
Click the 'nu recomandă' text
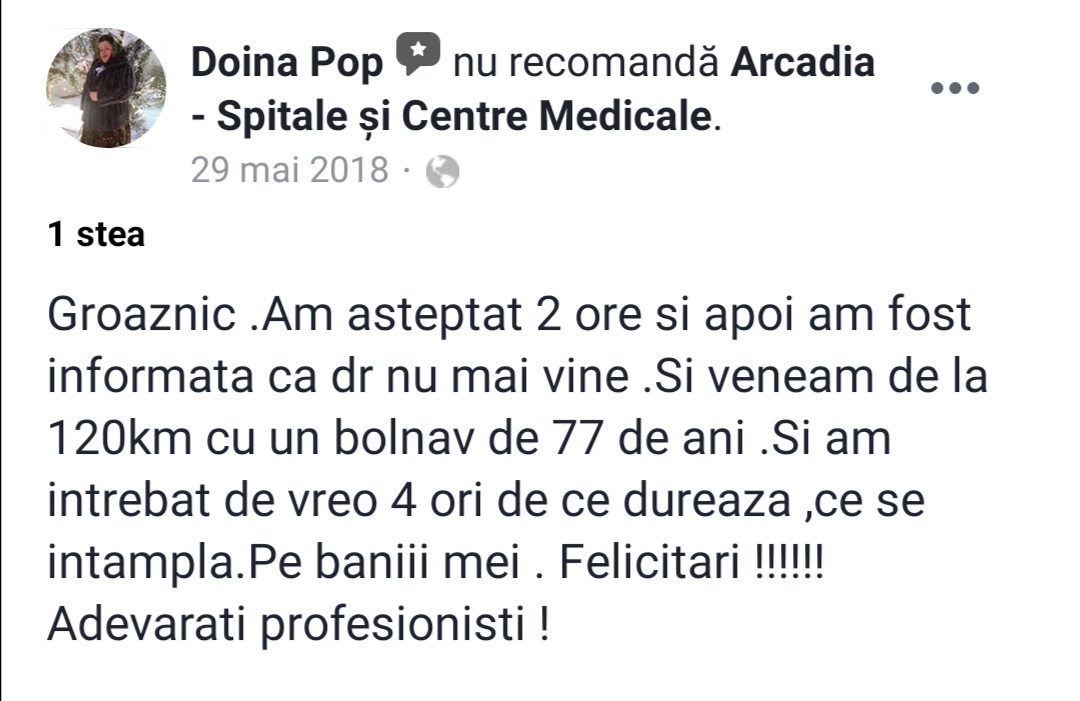tap(585, 63)
